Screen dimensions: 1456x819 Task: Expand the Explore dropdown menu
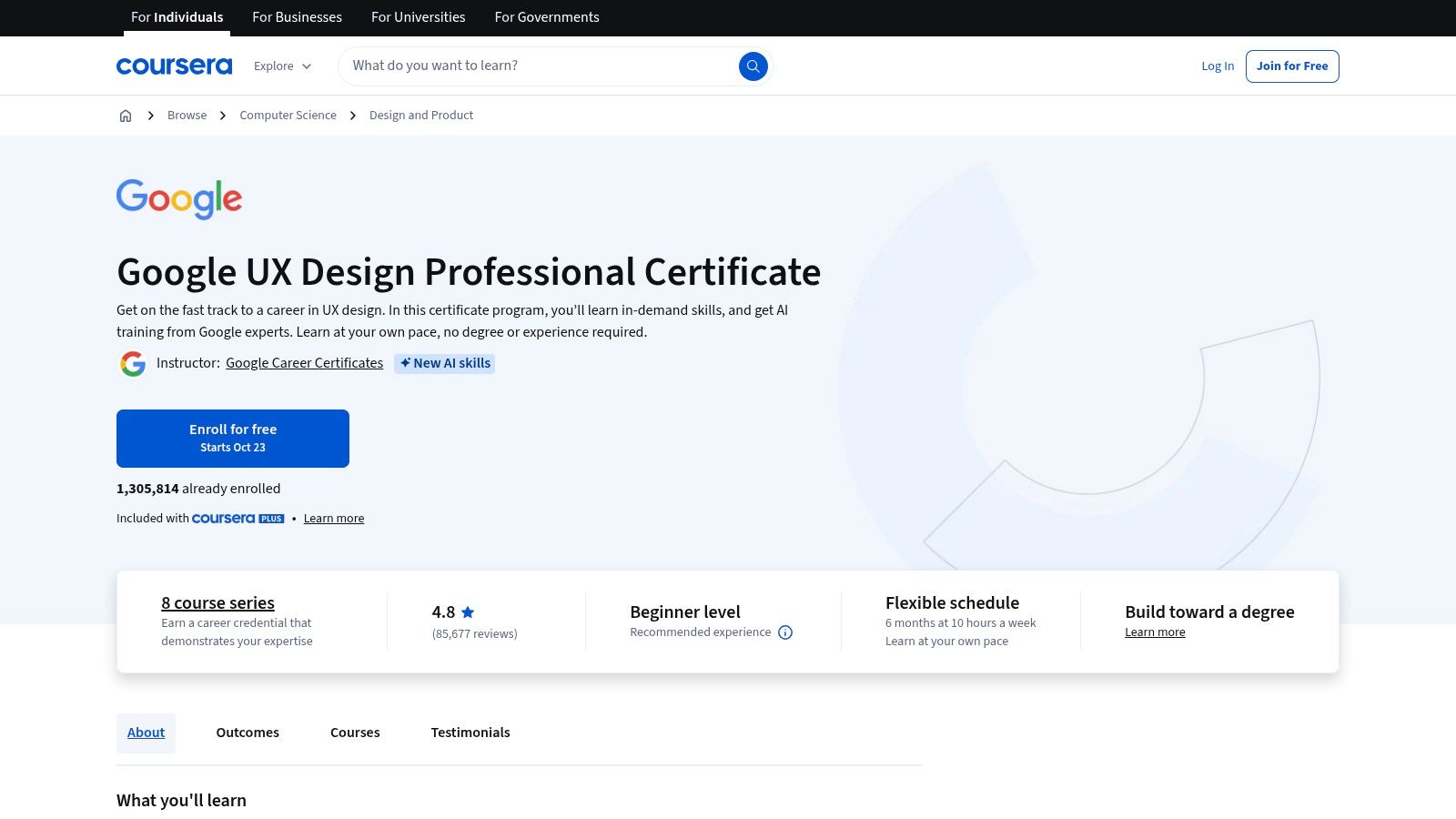pyautogui.click(x=282, y=66)
